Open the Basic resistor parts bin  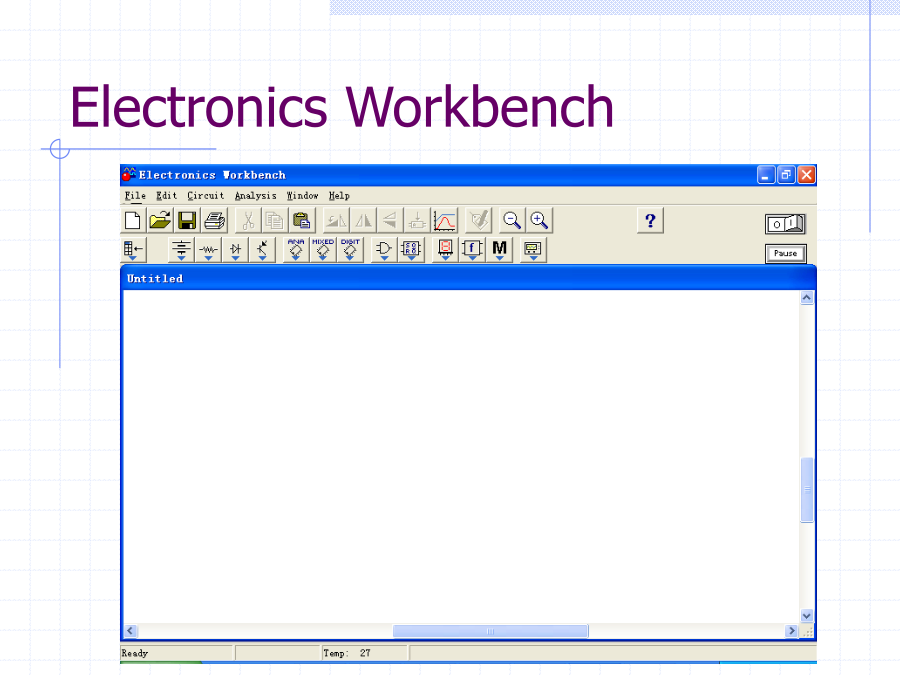208,250
